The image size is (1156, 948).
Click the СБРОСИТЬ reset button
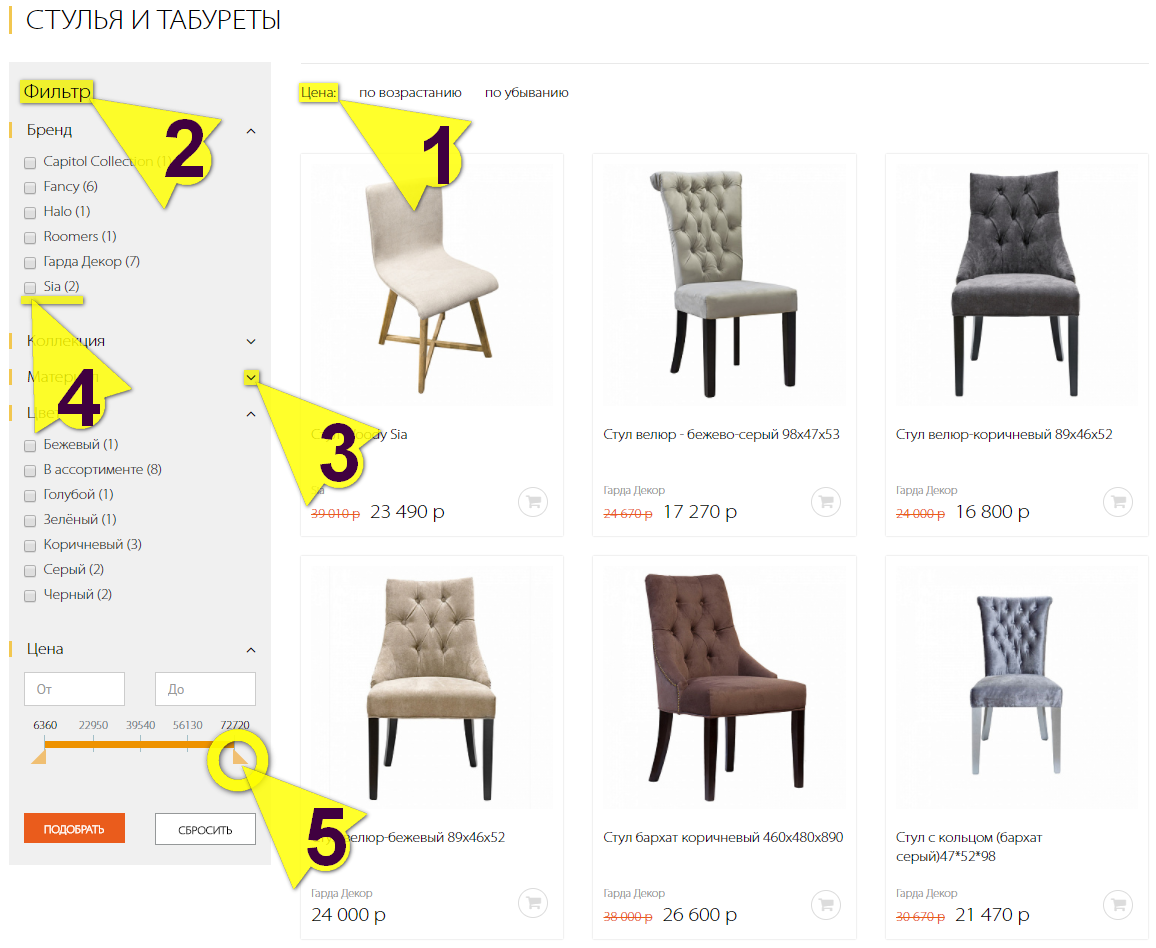click(205, 829)
